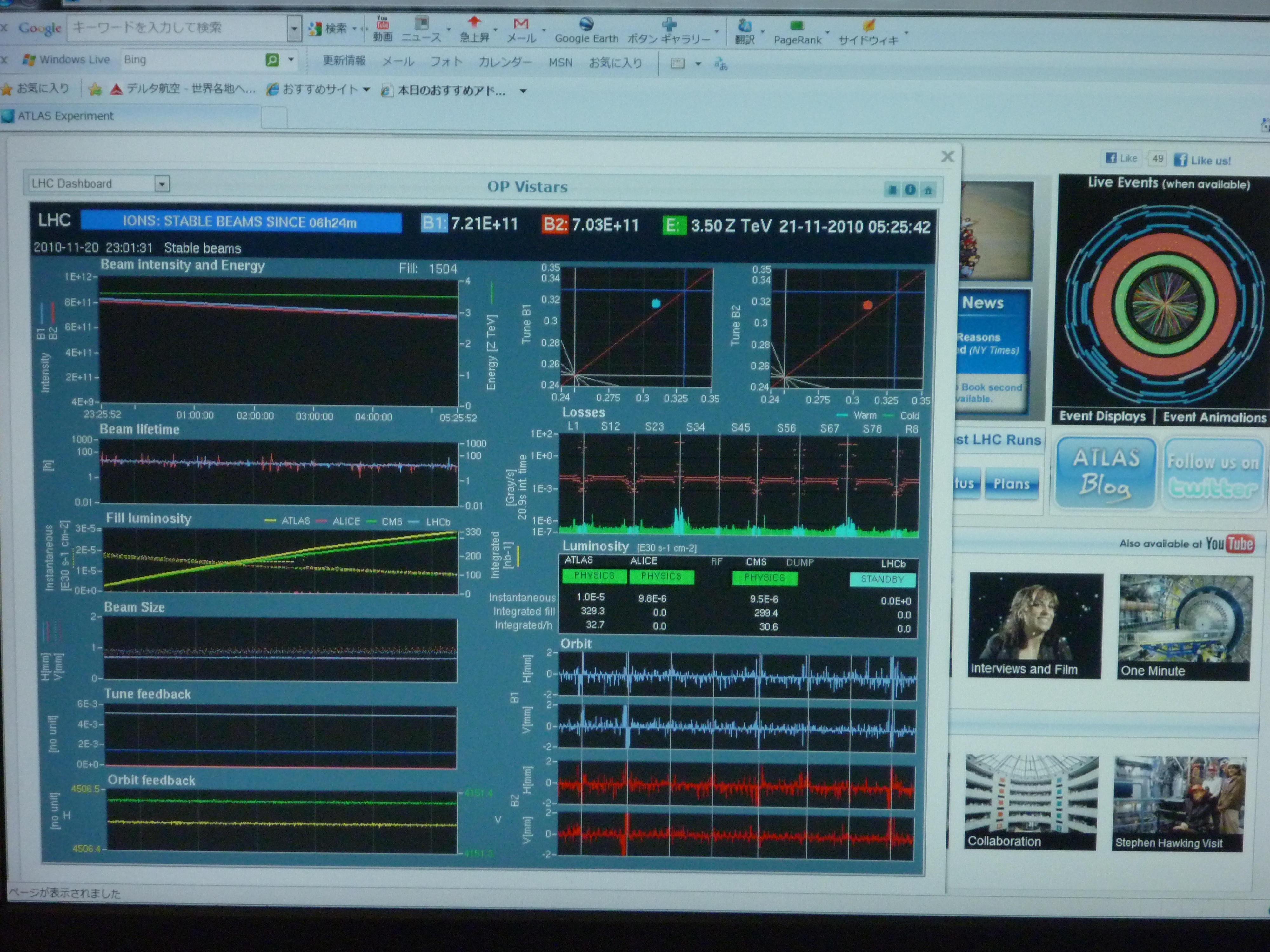Click the Facebook Like us! link
This screenshot has width=1270, height=952.
[x=1202, y=160]
